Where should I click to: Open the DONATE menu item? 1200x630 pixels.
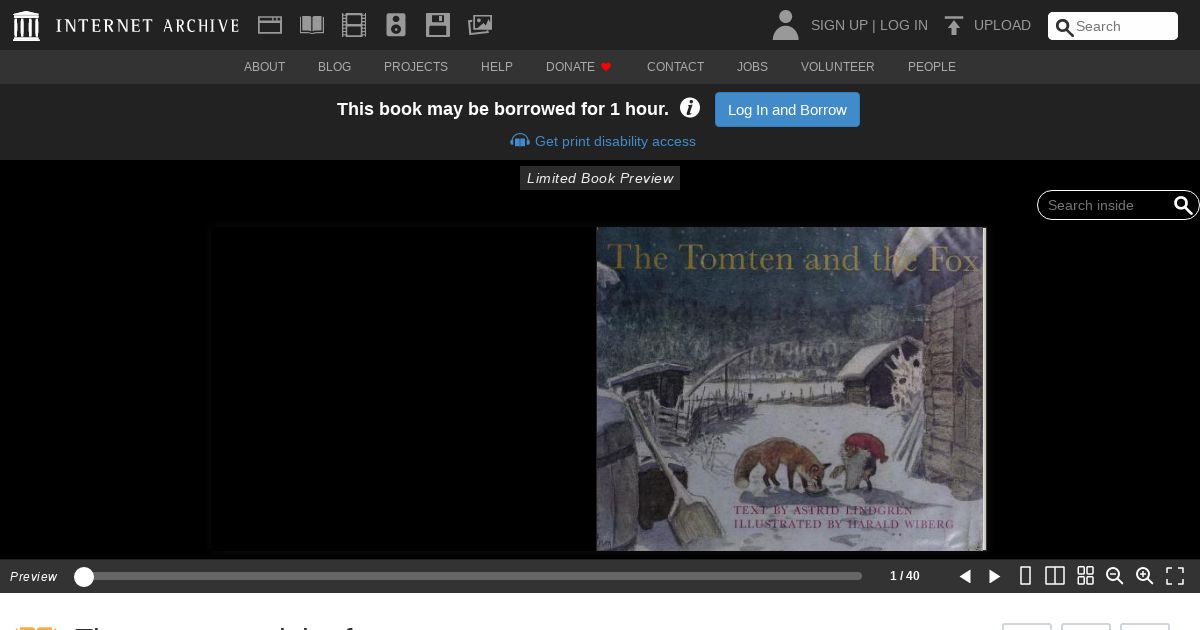point(579,67)
